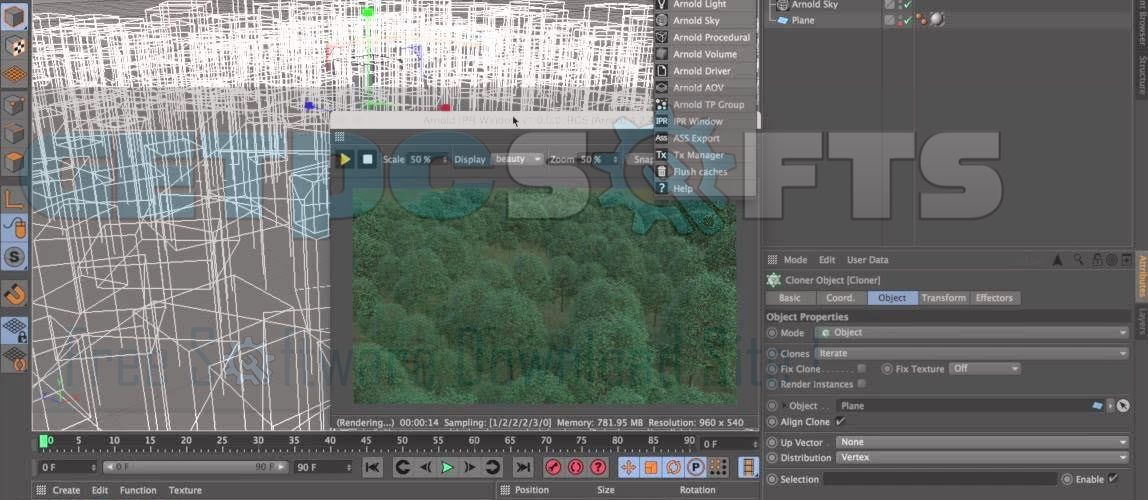This screenshot has width=1148, height=500.
Task: Enable the Render Instances checkbox
Action: (x=862, y=384)
